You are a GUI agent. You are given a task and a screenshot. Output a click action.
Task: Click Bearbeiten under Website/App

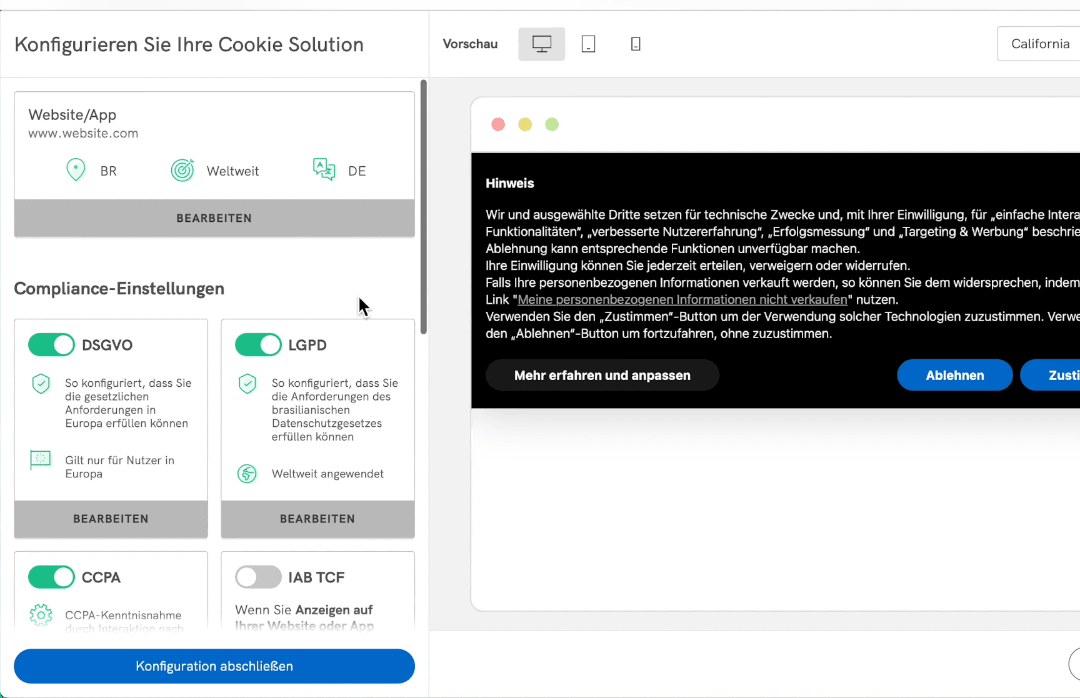coord(214,218)
